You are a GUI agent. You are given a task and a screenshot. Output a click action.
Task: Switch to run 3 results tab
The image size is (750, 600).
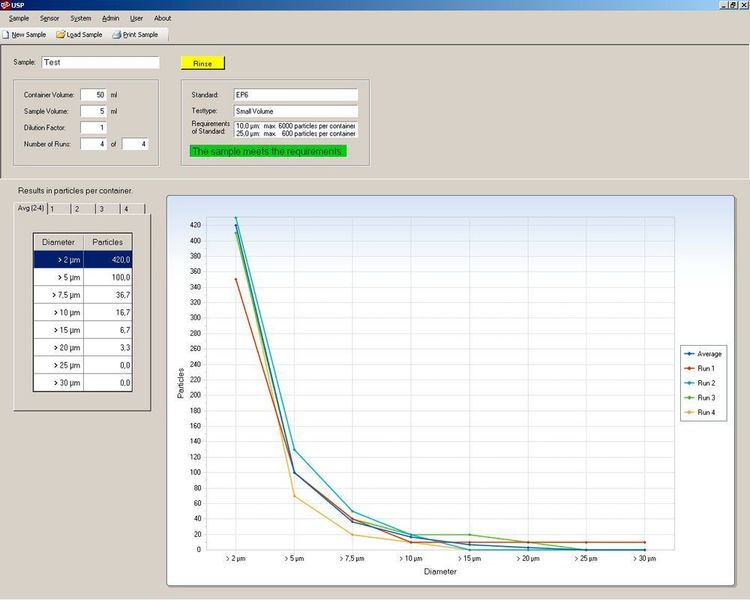click(109, 209)
